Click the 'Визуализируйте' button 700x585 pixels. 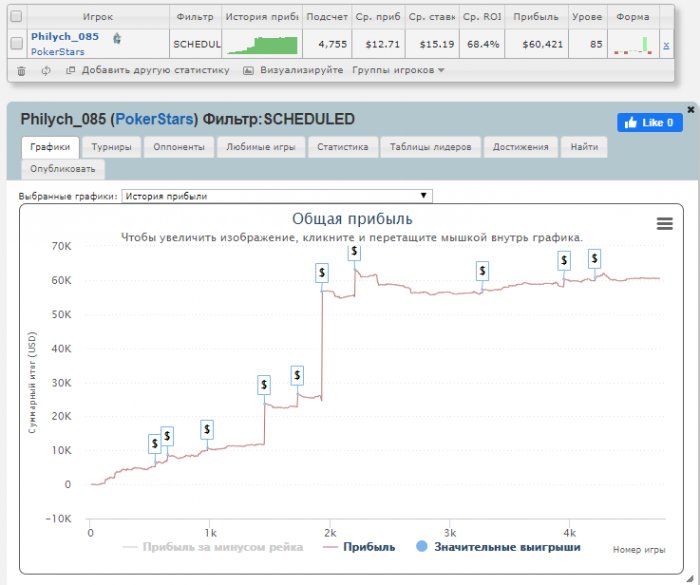click(302, 70)
